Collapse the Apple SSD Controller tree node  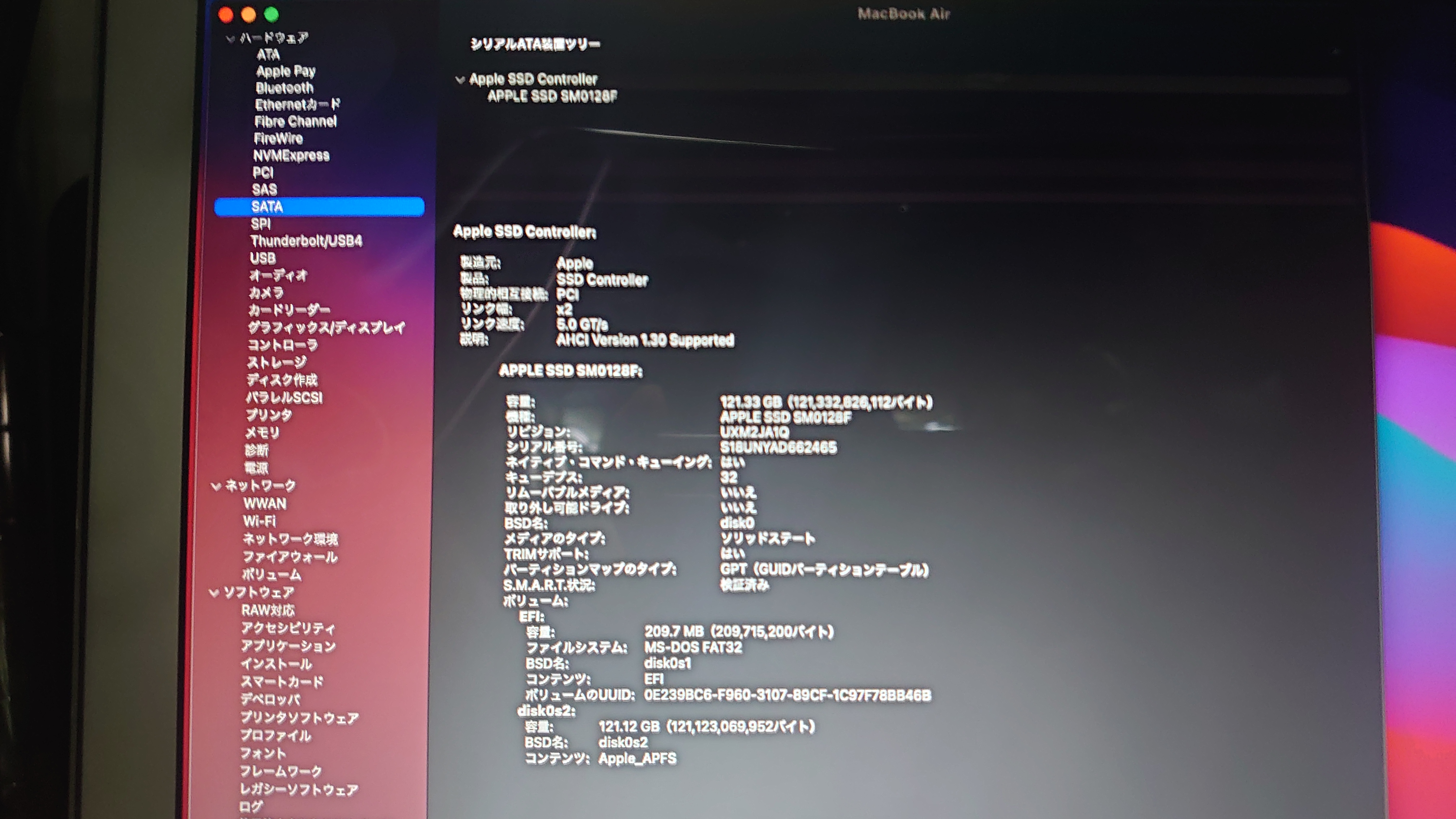point(460,80)
